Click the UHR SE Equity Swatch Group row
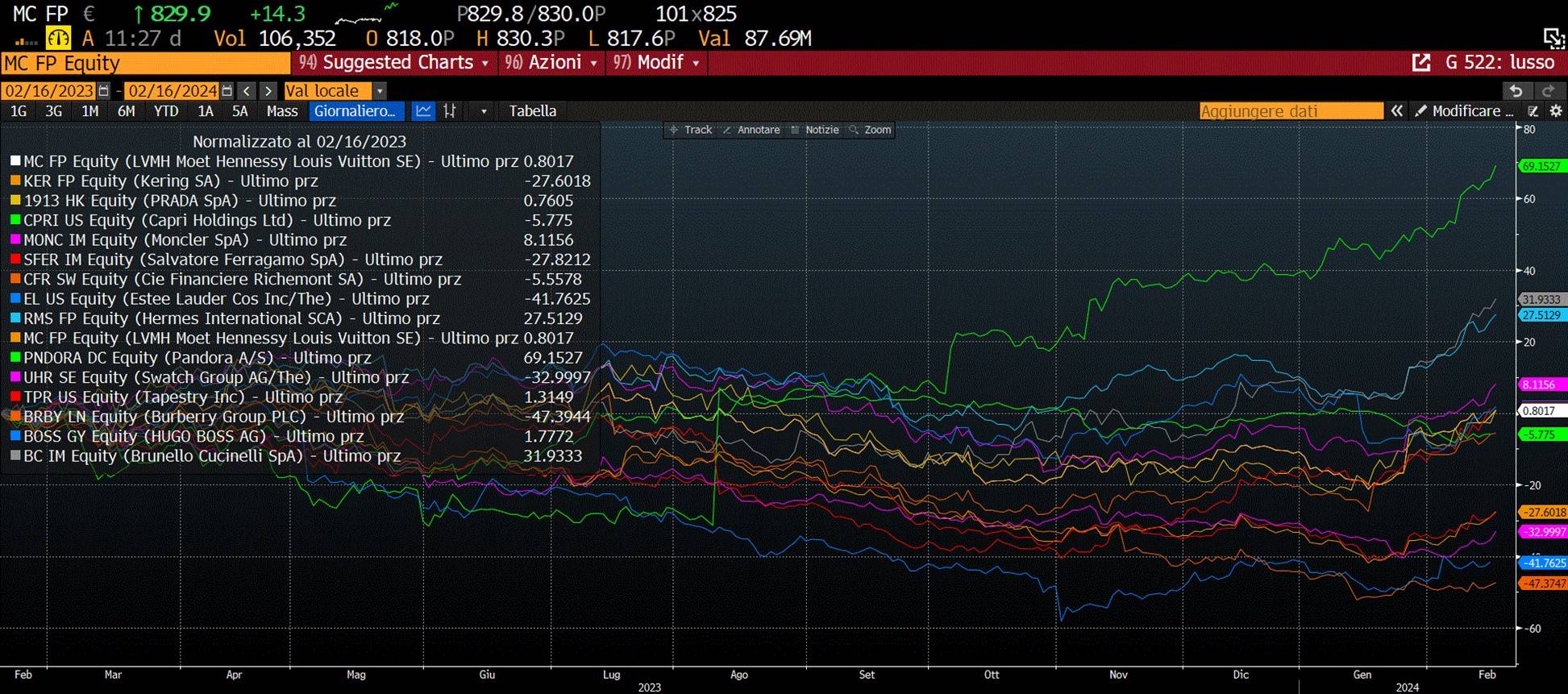 click(301, 377)
